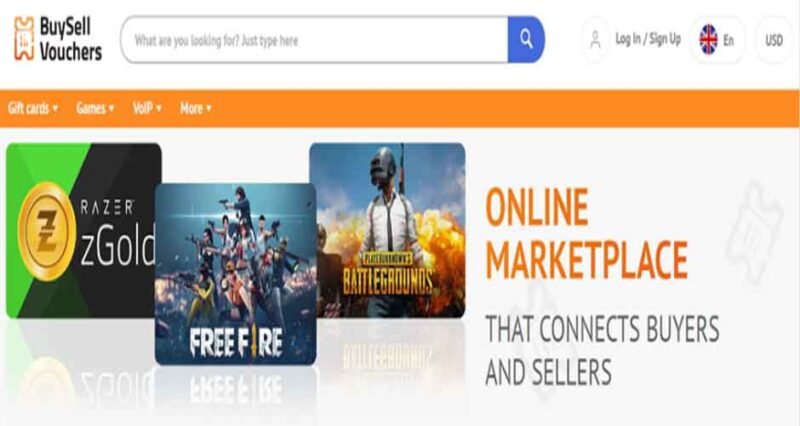Click the Razer gold coin emblem

[47, 231]
